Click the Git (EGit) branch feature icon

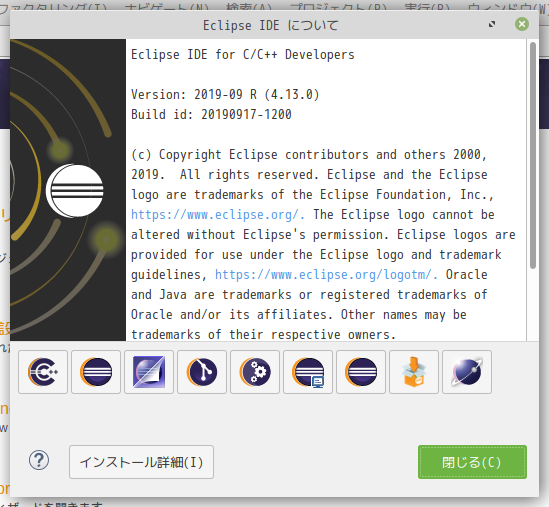pyautogui.click(x=202, y=372)
